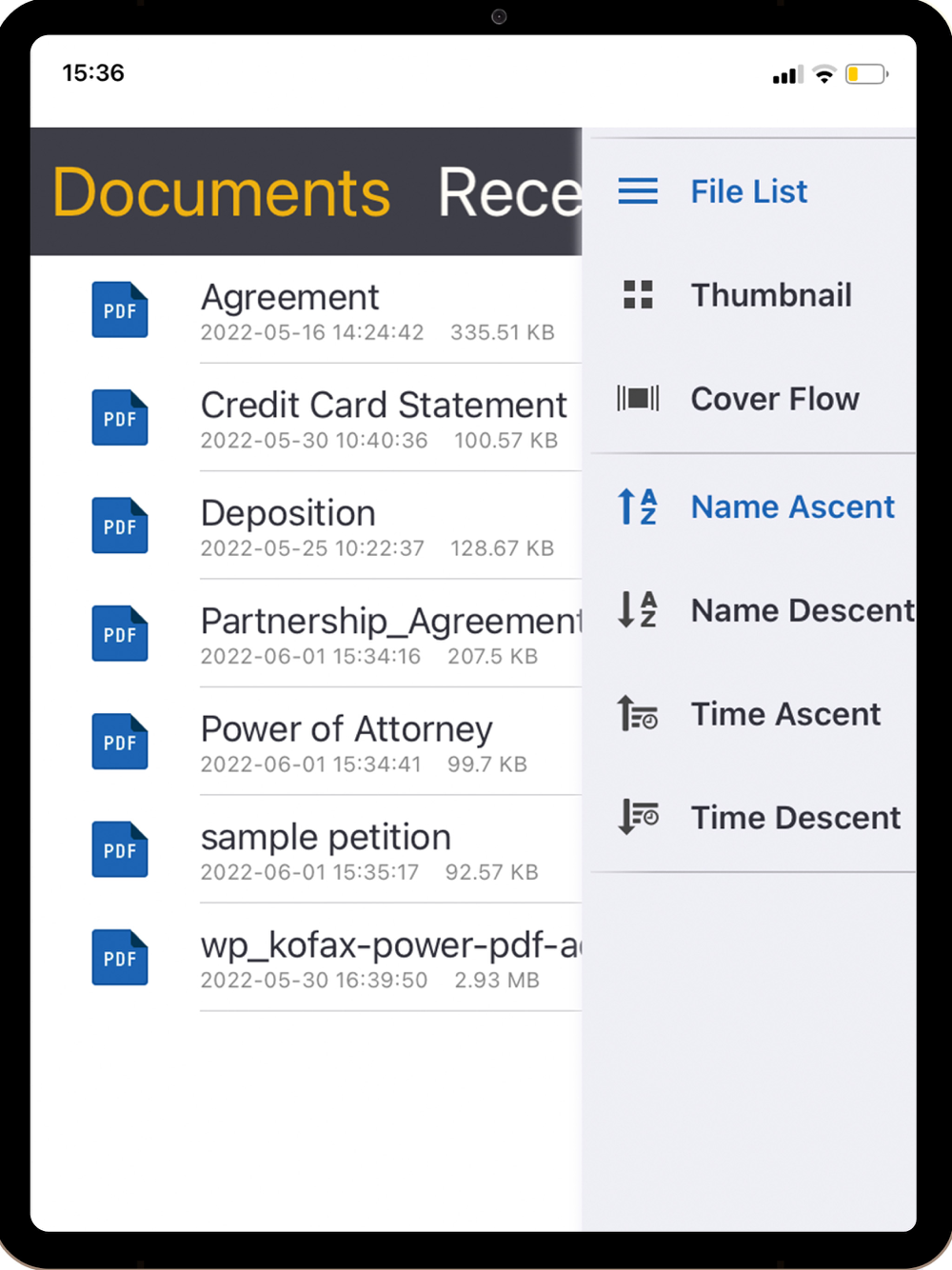Open the Power of Attorney file name

(347, 729)
